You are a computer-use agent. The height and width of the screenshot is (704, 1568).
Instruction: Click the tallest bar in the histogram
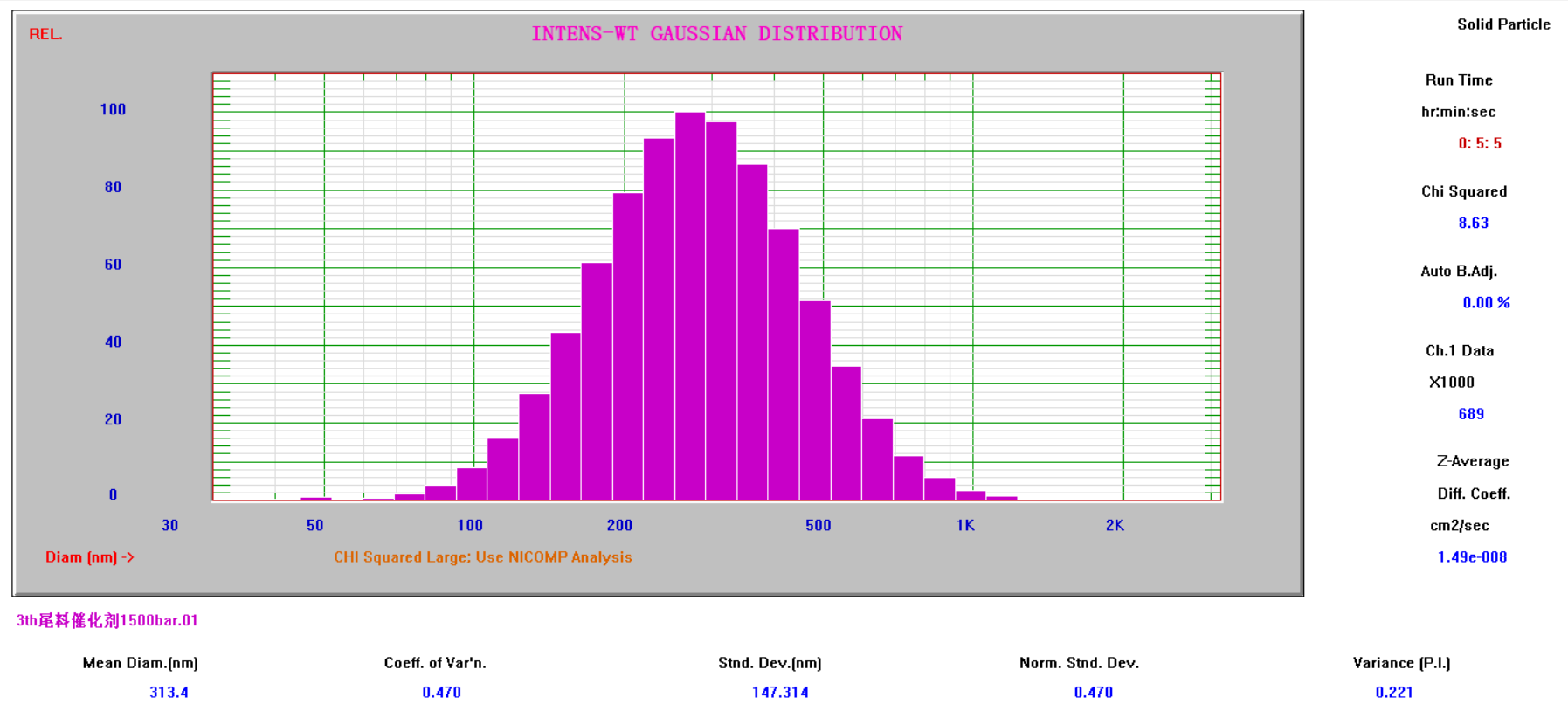pos(690,306)
